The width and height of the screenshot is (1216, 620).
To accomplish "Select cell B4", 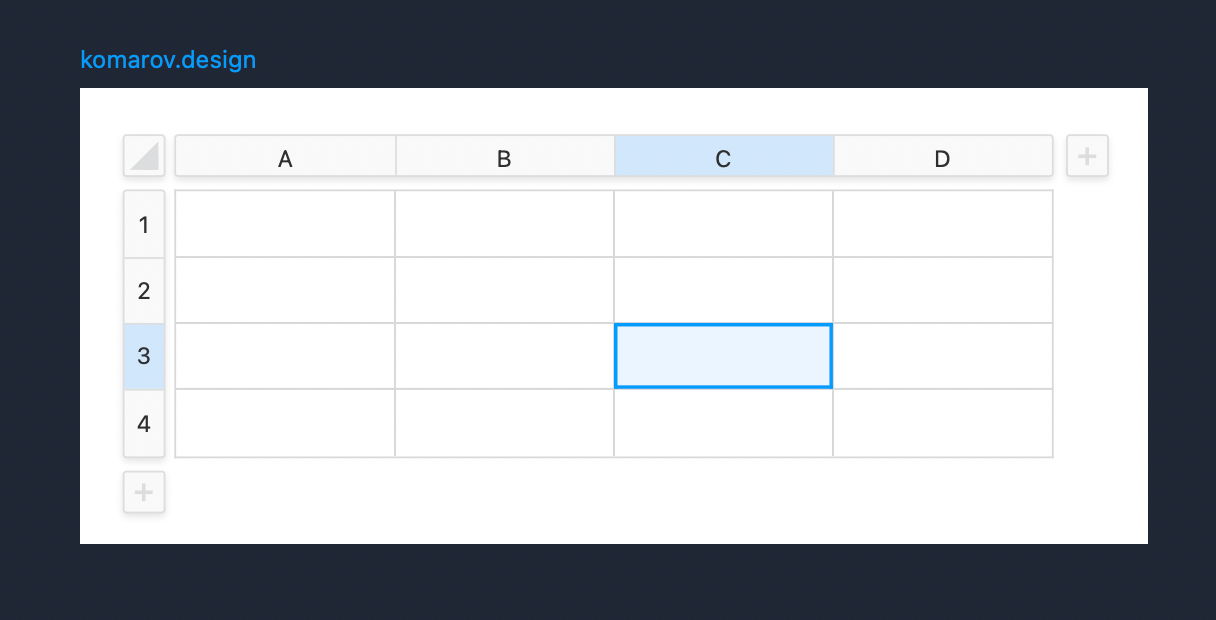I will (504, 423).
